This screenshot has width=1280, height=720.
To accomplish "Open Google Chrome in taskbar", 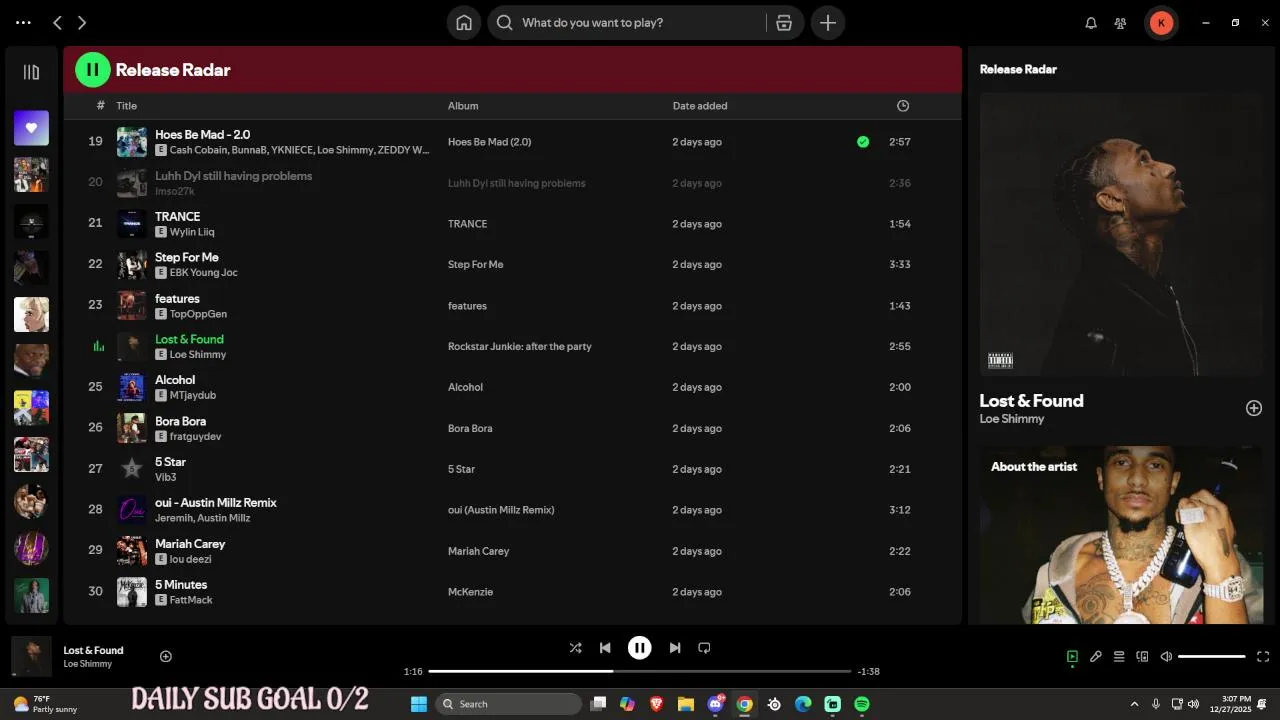I will [744, 704].
